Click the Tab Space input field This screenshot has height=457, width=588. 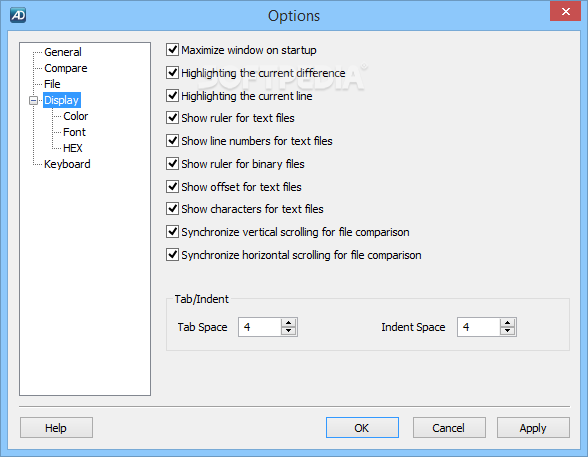(260, 327)
